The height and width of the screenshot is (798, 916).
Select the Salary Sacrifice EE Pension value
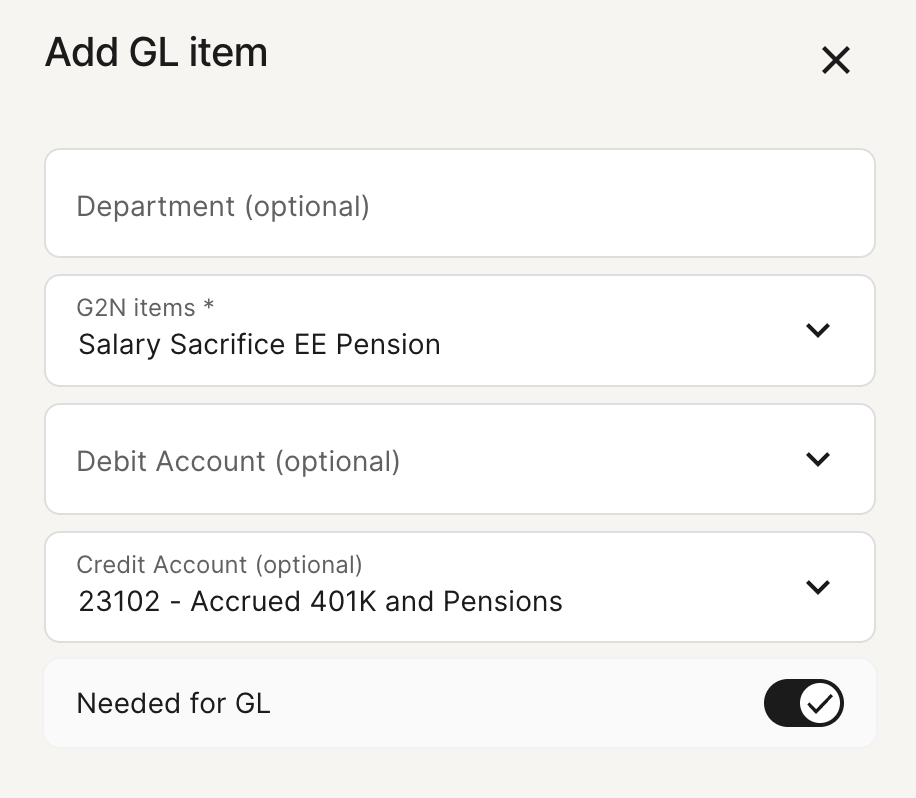tap(259, 344)
